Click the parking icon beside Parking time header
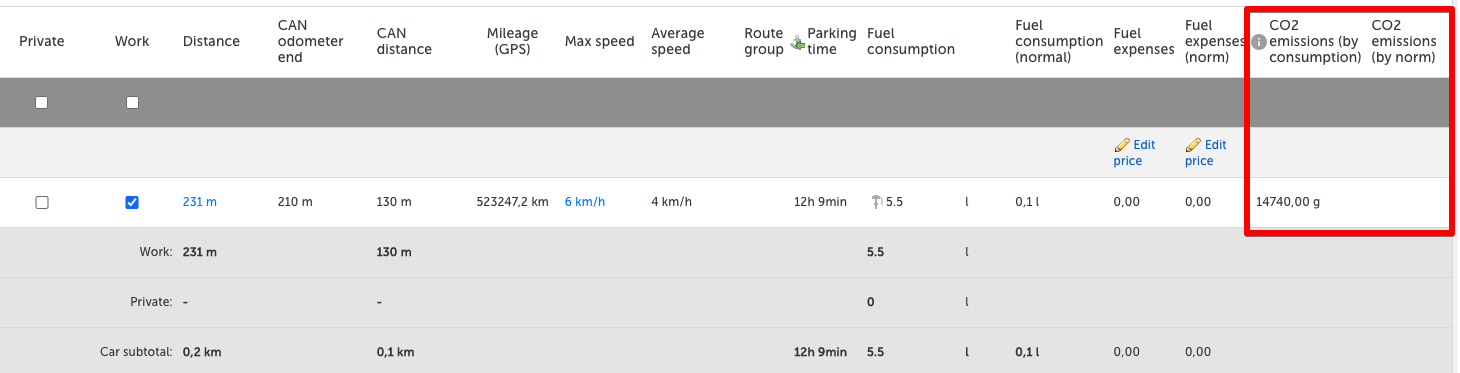This screenshot has width=1460, height=373. click(x=797, y=42)
